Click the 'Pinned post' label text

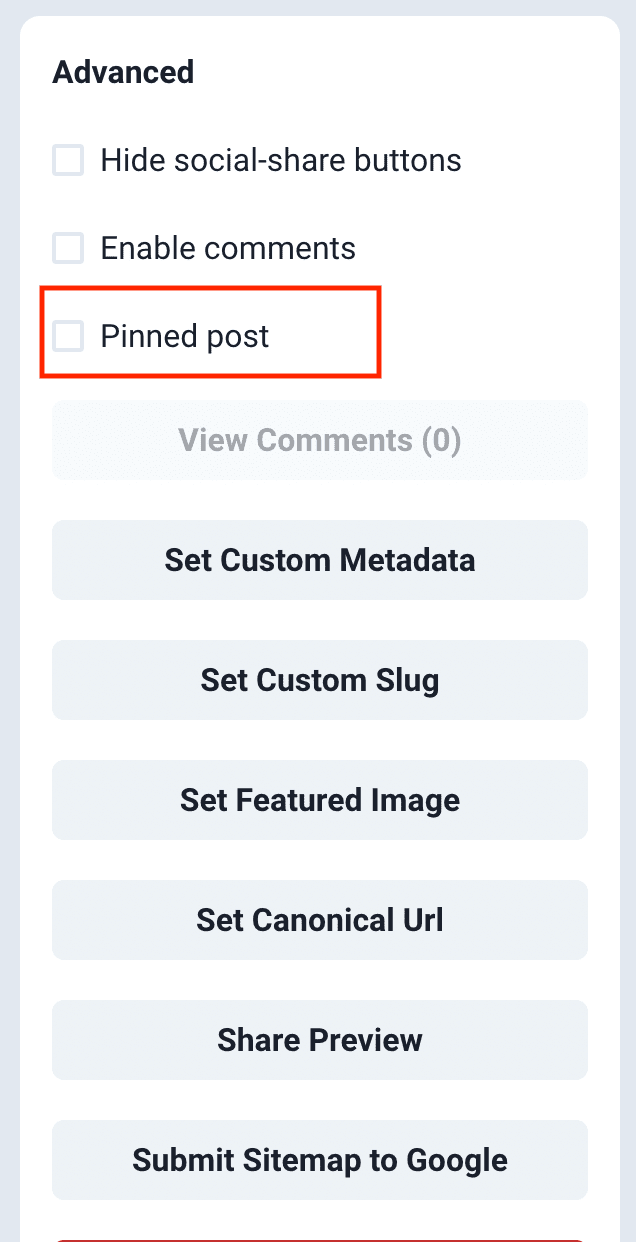pos(185,336)
